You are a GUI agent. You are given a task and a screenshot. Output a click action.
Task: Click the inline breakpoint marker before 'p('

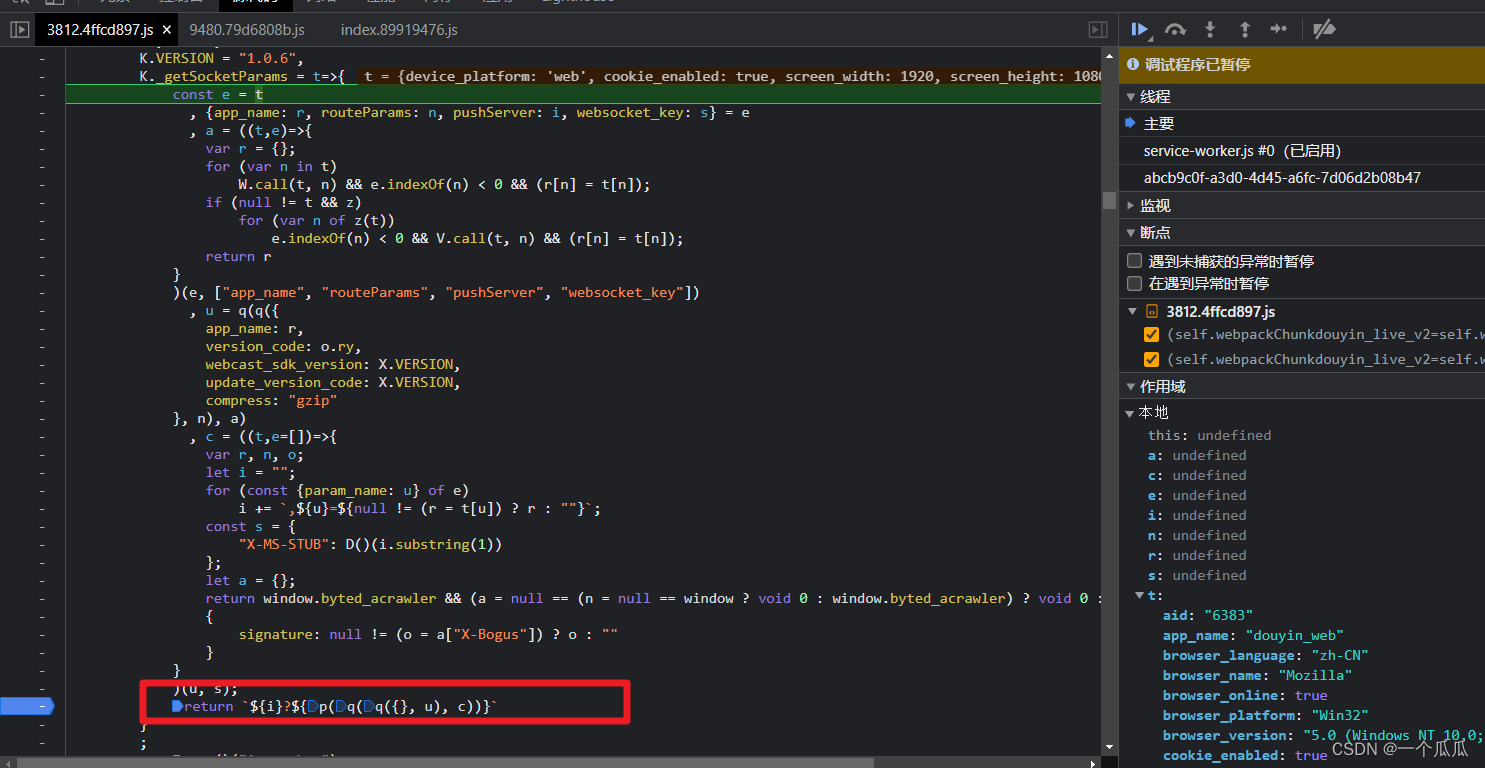tap(311, 707)
